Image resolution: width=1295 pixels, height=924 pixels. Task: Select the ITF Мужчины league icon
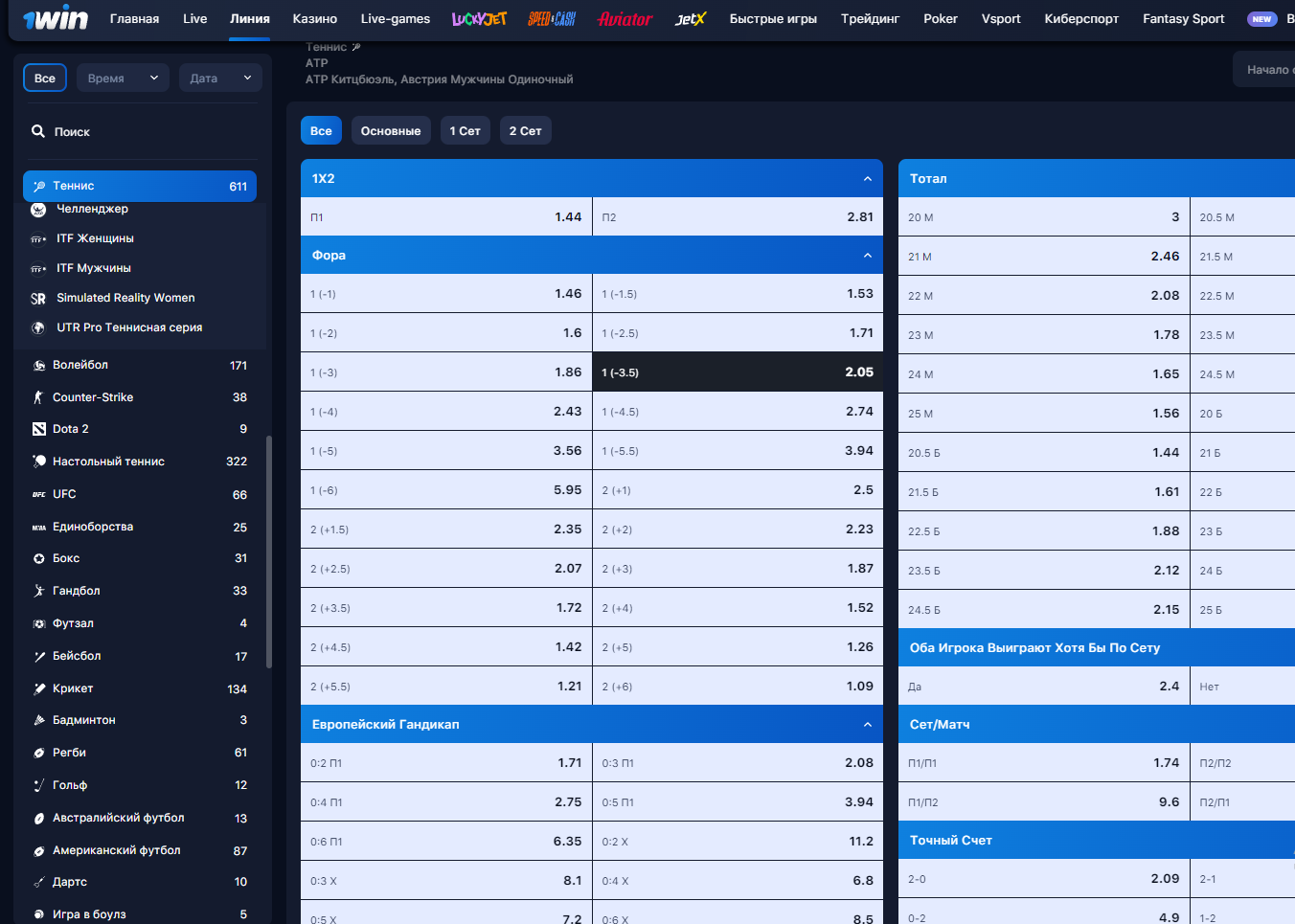(38, 269)
